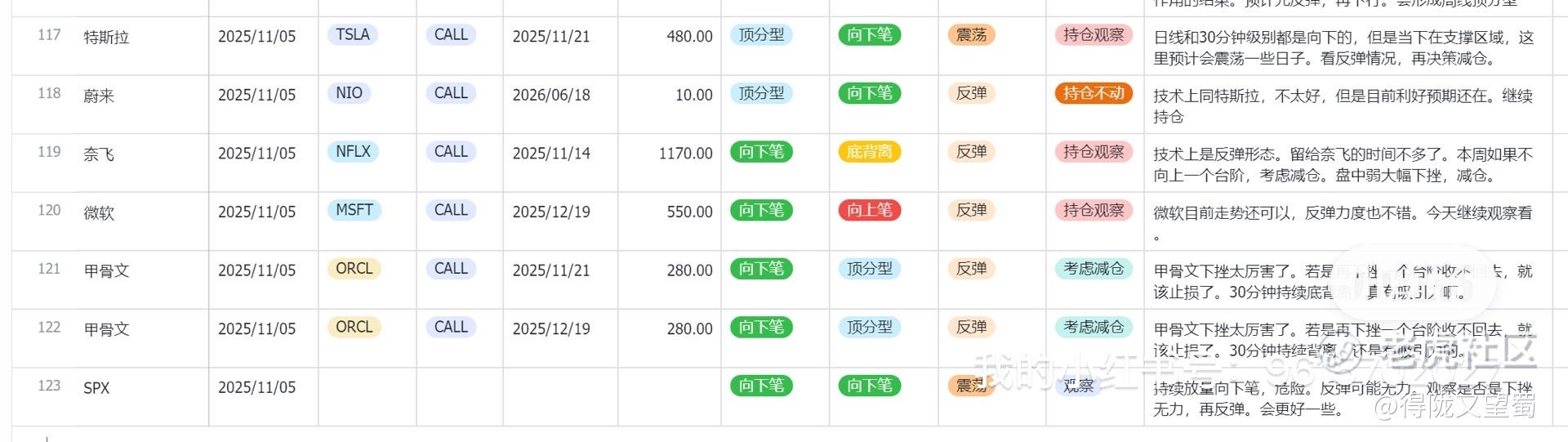The image size is (1568, 442).
Task: Click the 观察 tag in SPX row
Action: (x=1078, y=386)
